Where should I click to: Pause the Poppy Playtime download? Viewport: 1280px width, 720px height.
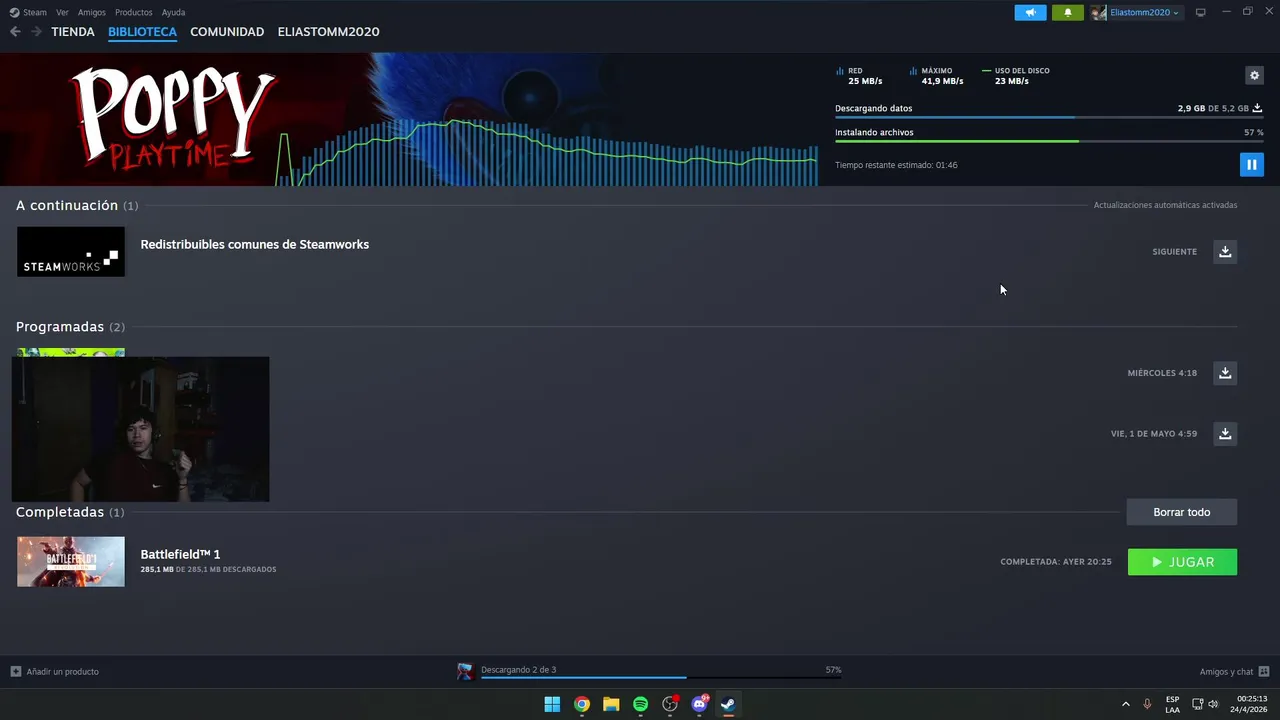pyautogui.click(x=1251, y=164)
